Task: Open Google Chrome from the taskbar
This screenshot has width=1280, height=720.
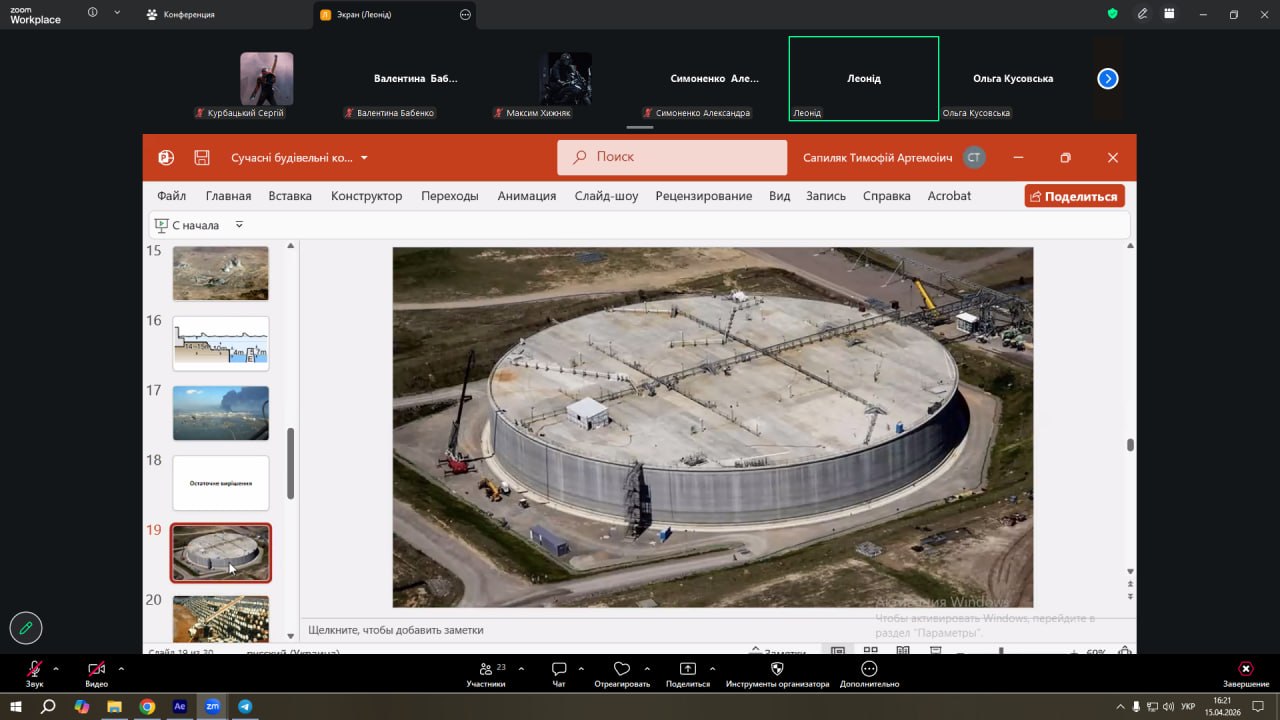Action: click(147, 706)
